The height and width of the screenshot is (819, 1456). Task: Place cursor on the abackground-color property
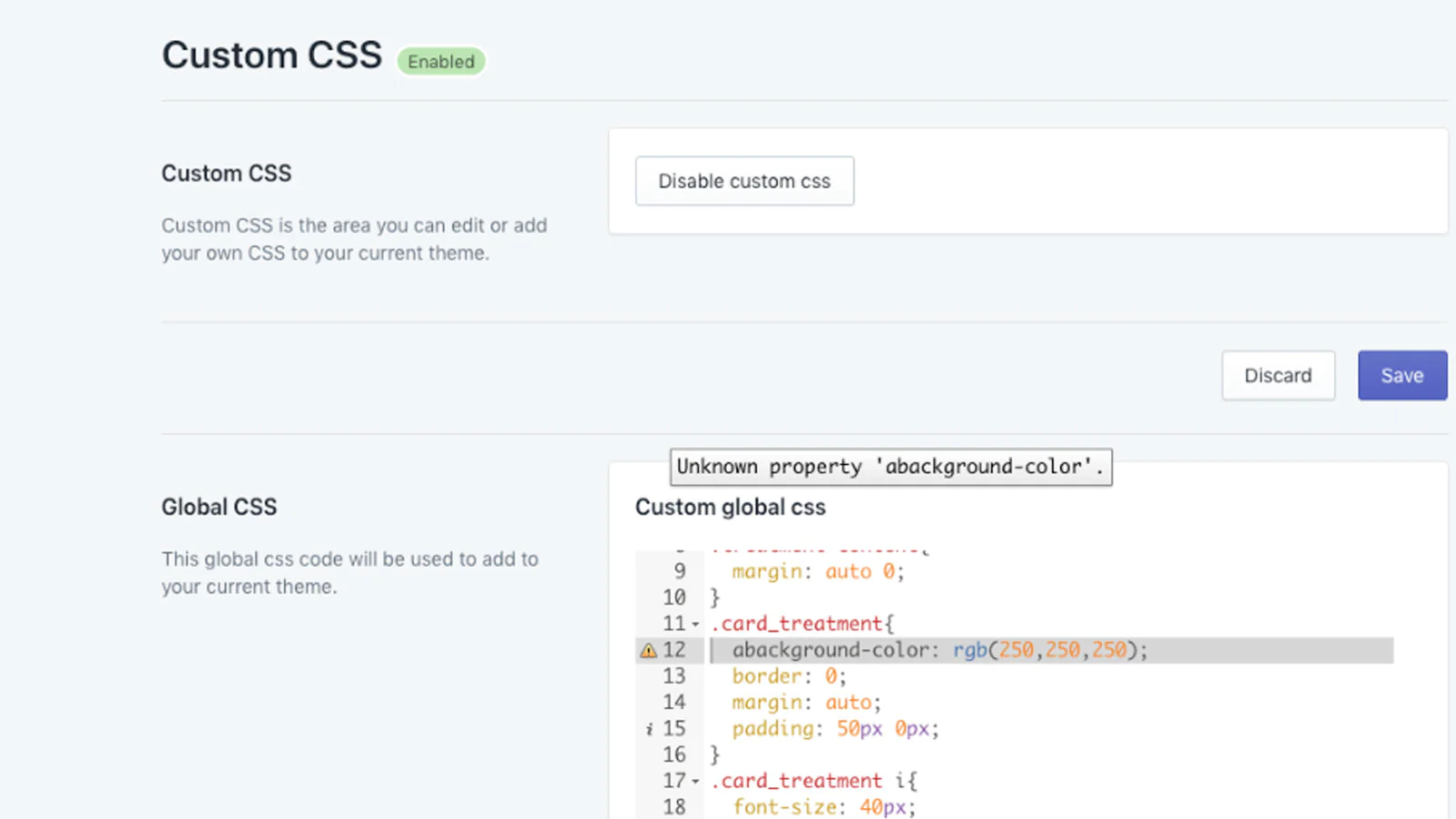(x=830, y=651)
